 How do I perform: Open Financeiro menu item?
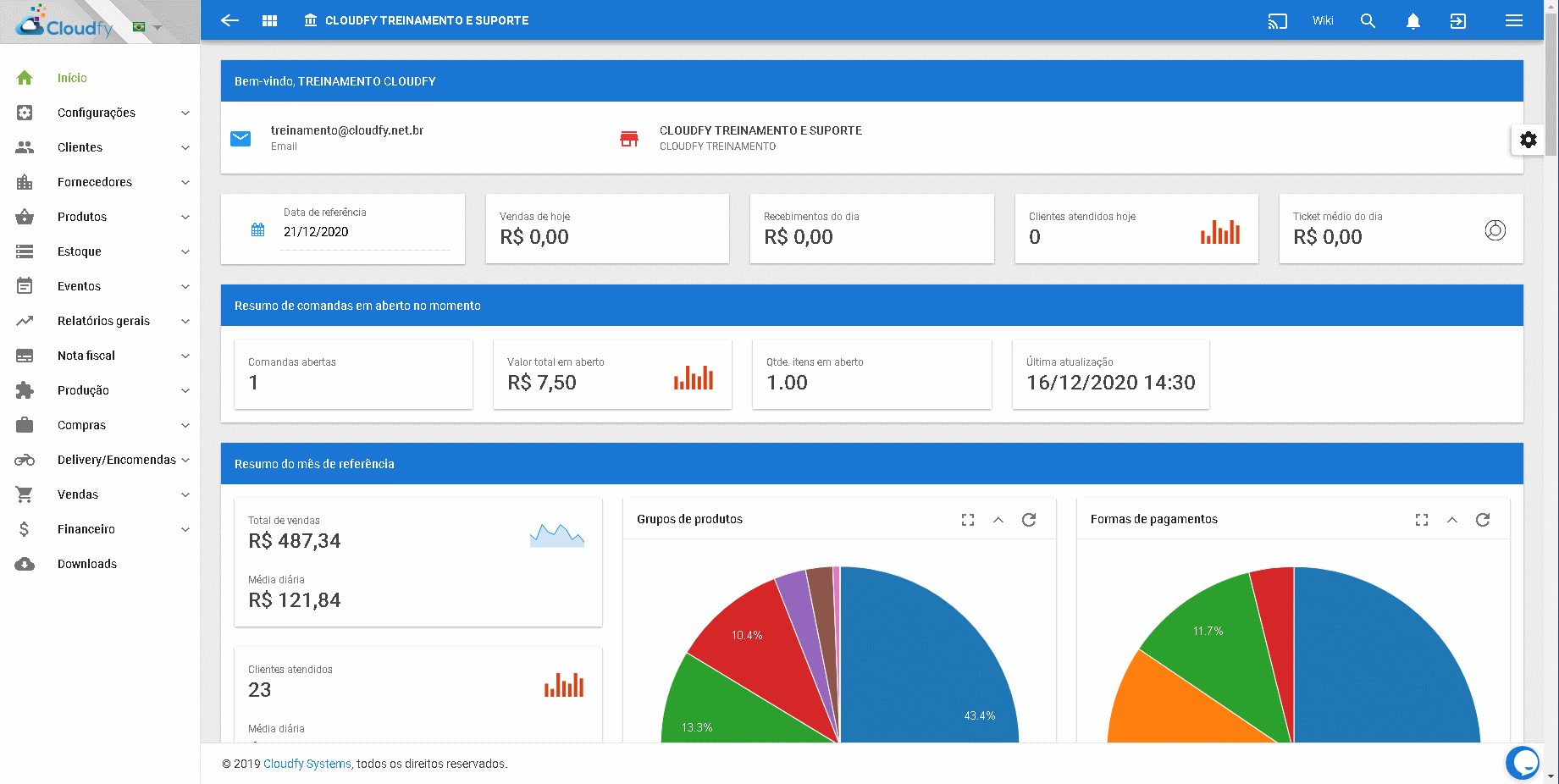[x=100, y=529]
